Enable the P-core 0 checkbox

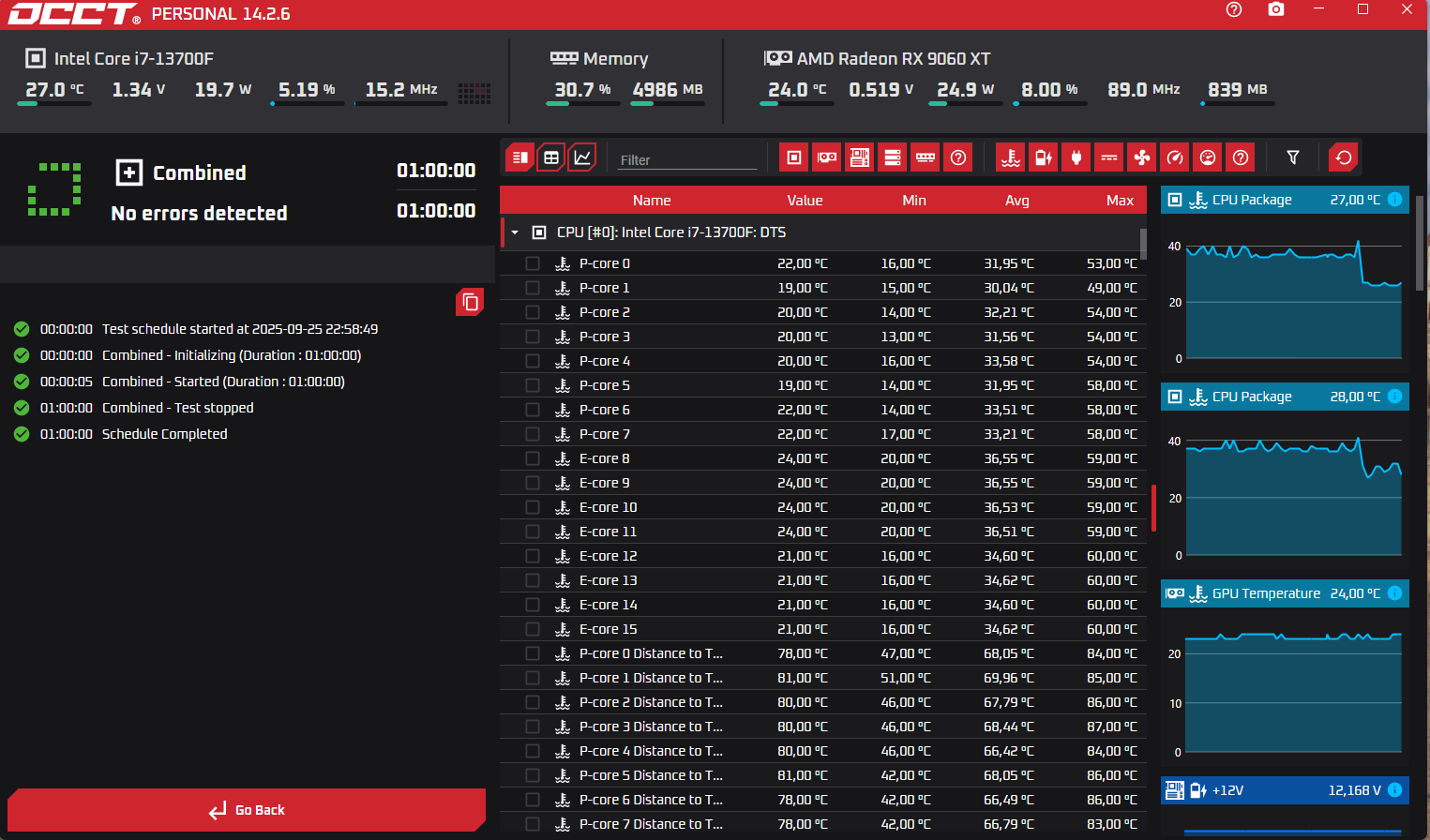coord(533,263)
